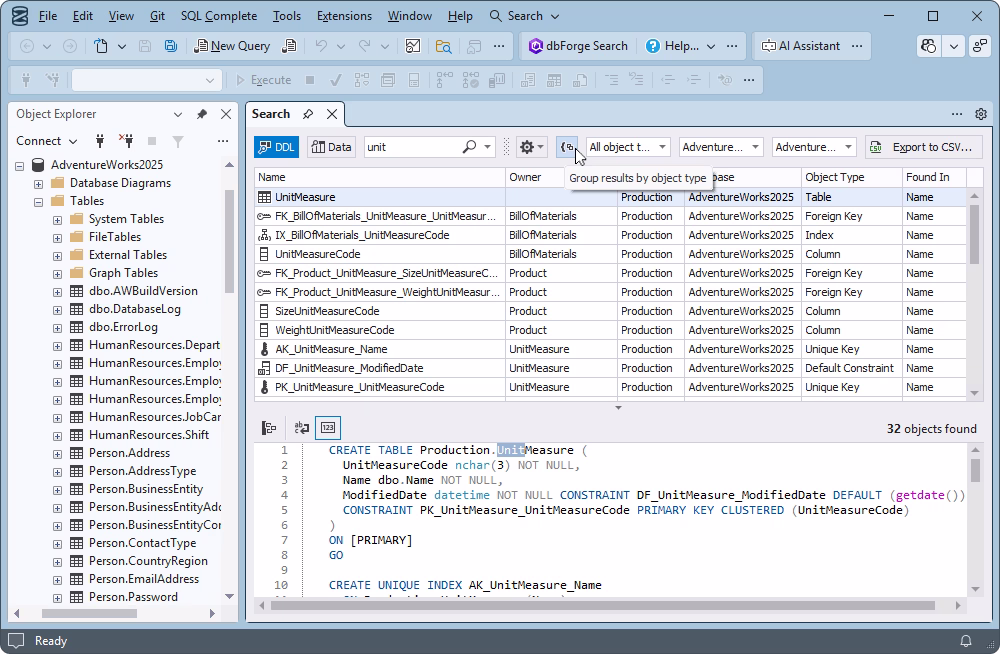Toggle the Object Explorer filter icon
Image resolution: width=1000 pixels, height=654 pixels.
[x=178, y=140]
